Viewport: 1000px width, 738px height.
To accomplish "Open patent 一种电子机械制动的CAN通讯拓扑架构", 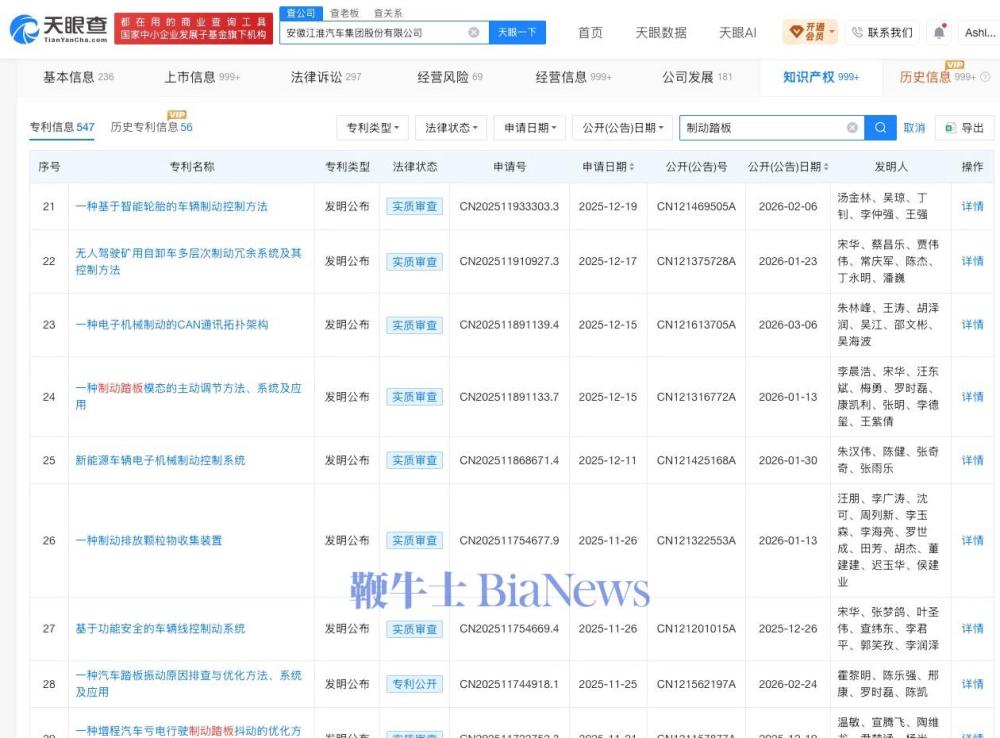I will 172,325.
